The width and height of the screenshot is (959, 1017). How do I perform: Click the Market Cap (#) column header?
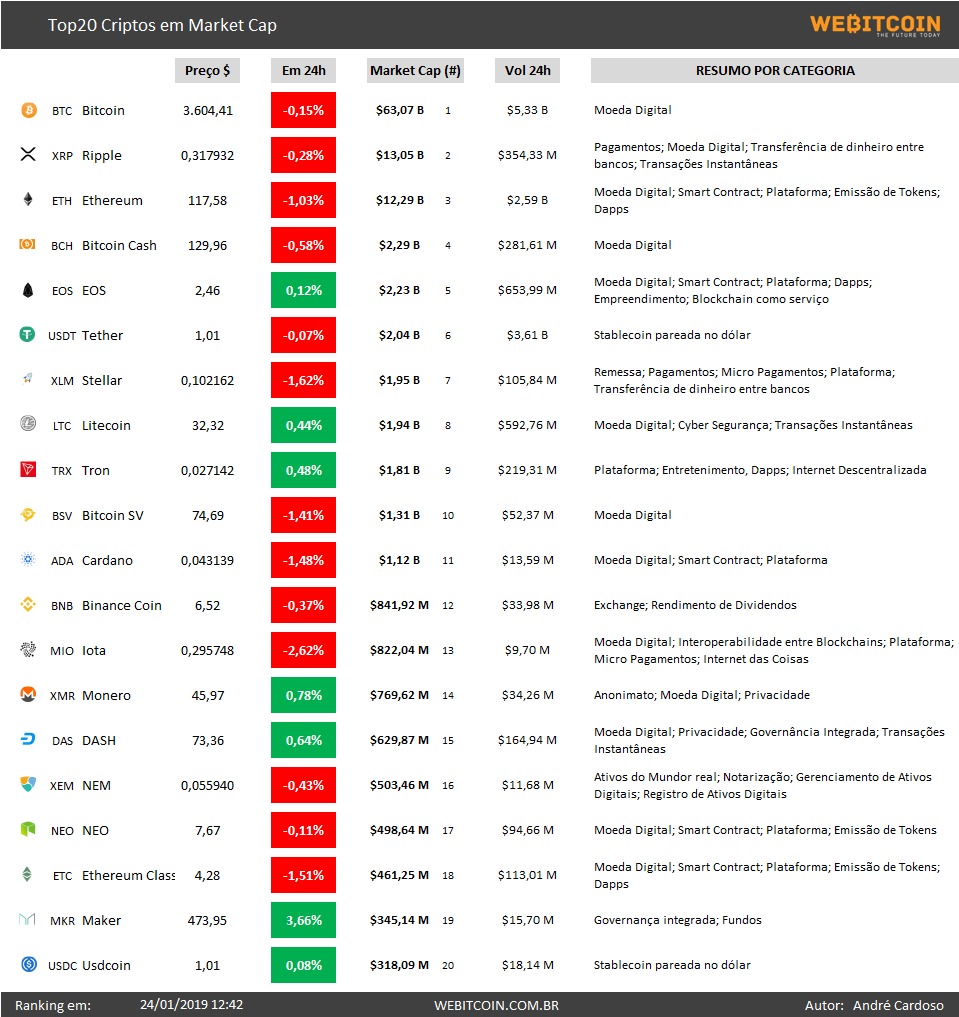click(x=416, y=70)
